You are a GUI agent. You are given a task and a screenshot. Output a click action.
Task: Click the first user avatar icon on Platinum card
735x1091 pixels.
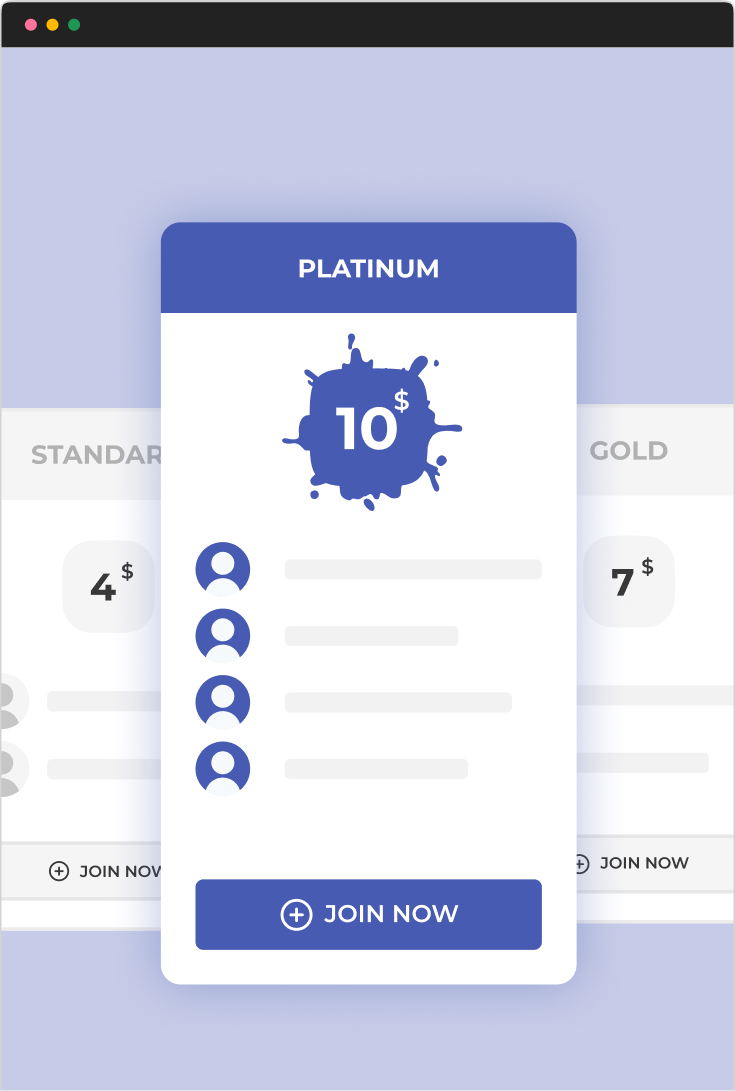pos(222,568)
